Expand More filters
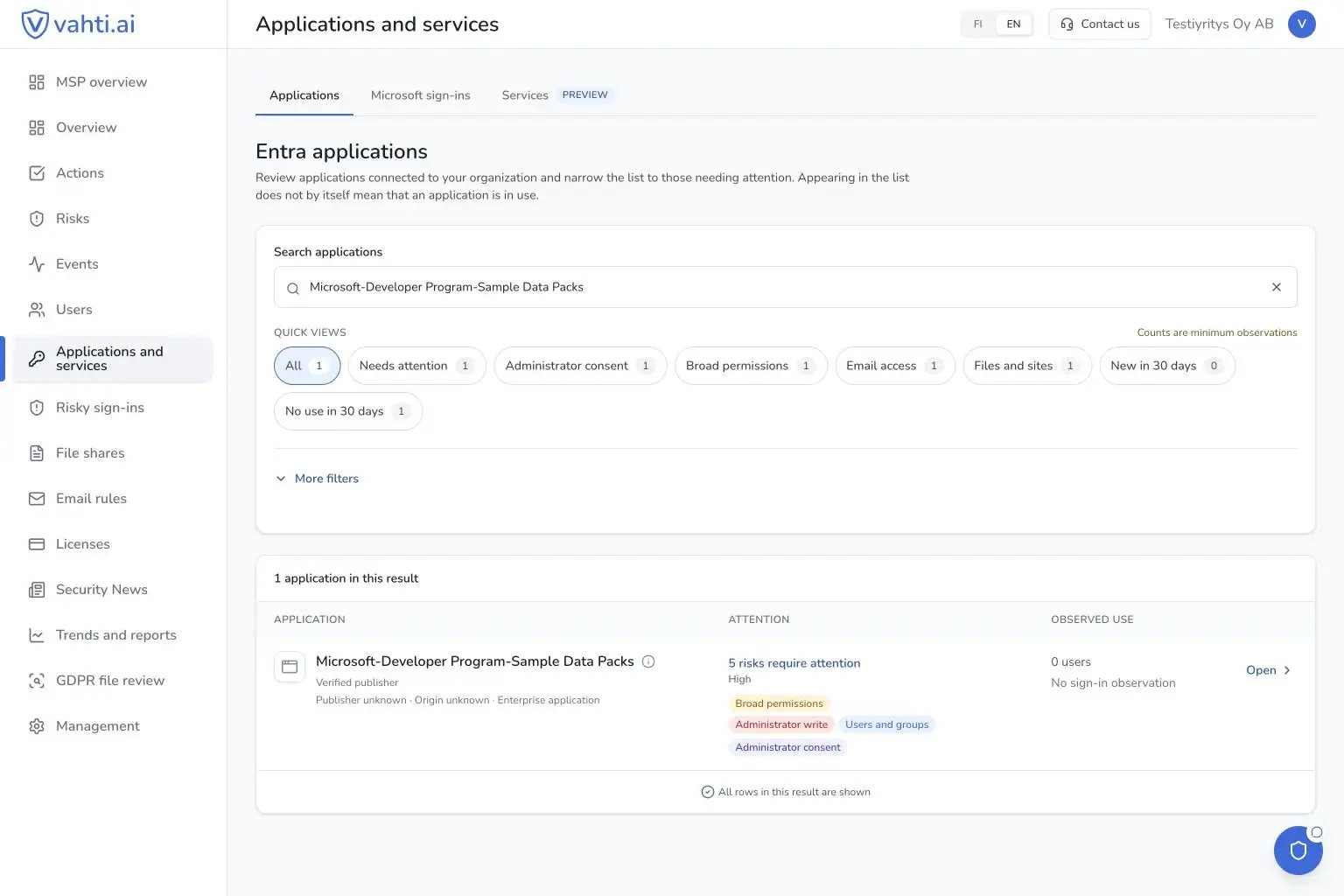Image resolution: width=1344 pixels, height=896 pixels. [317, 479]
